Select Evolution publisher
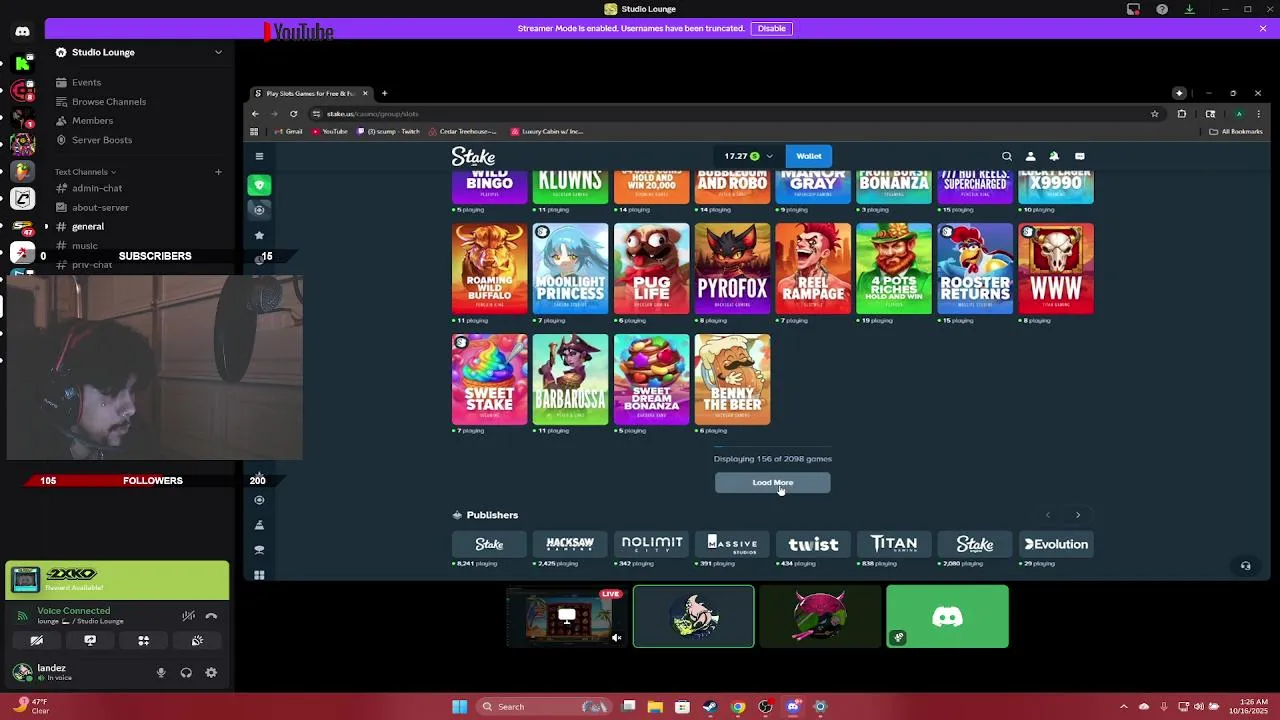 tap(1056, 544)
